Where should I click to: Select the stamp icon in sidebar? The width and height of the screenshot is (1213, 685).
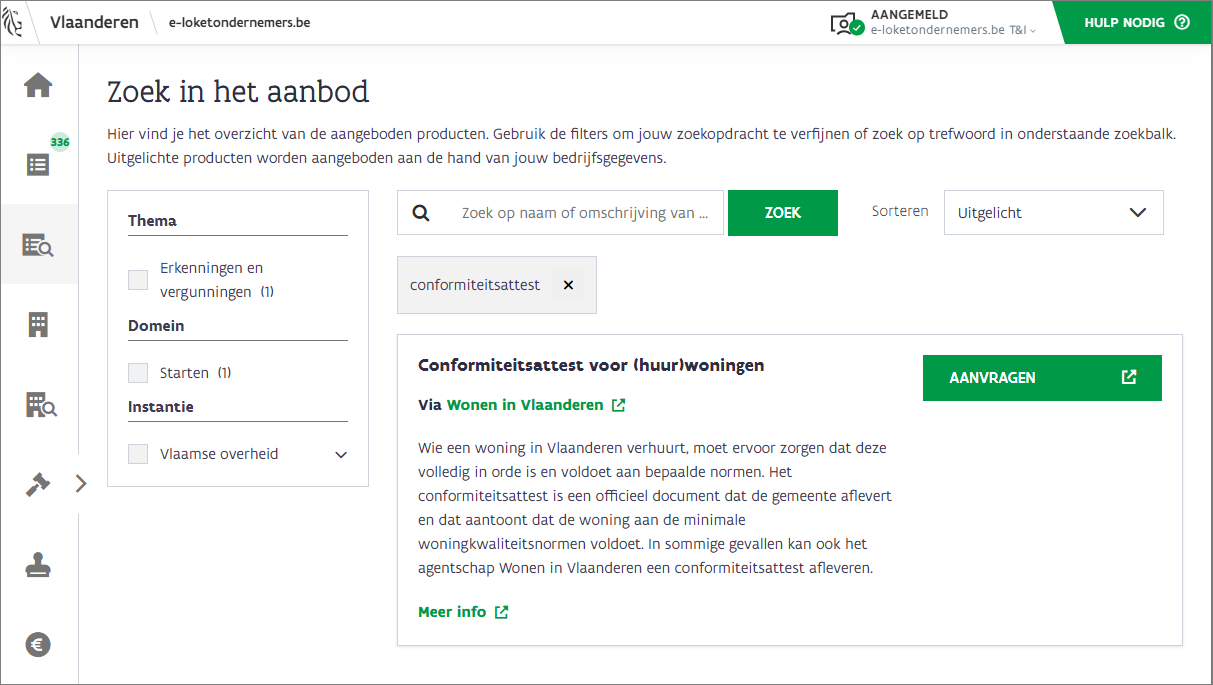tap(38, 566)
